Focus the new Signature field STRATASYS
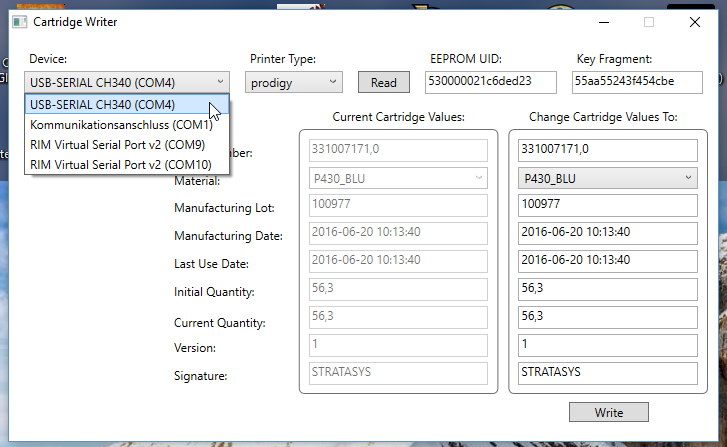Image resolution: width=727 pixels, height=447 pixels. tap(607, 373)
